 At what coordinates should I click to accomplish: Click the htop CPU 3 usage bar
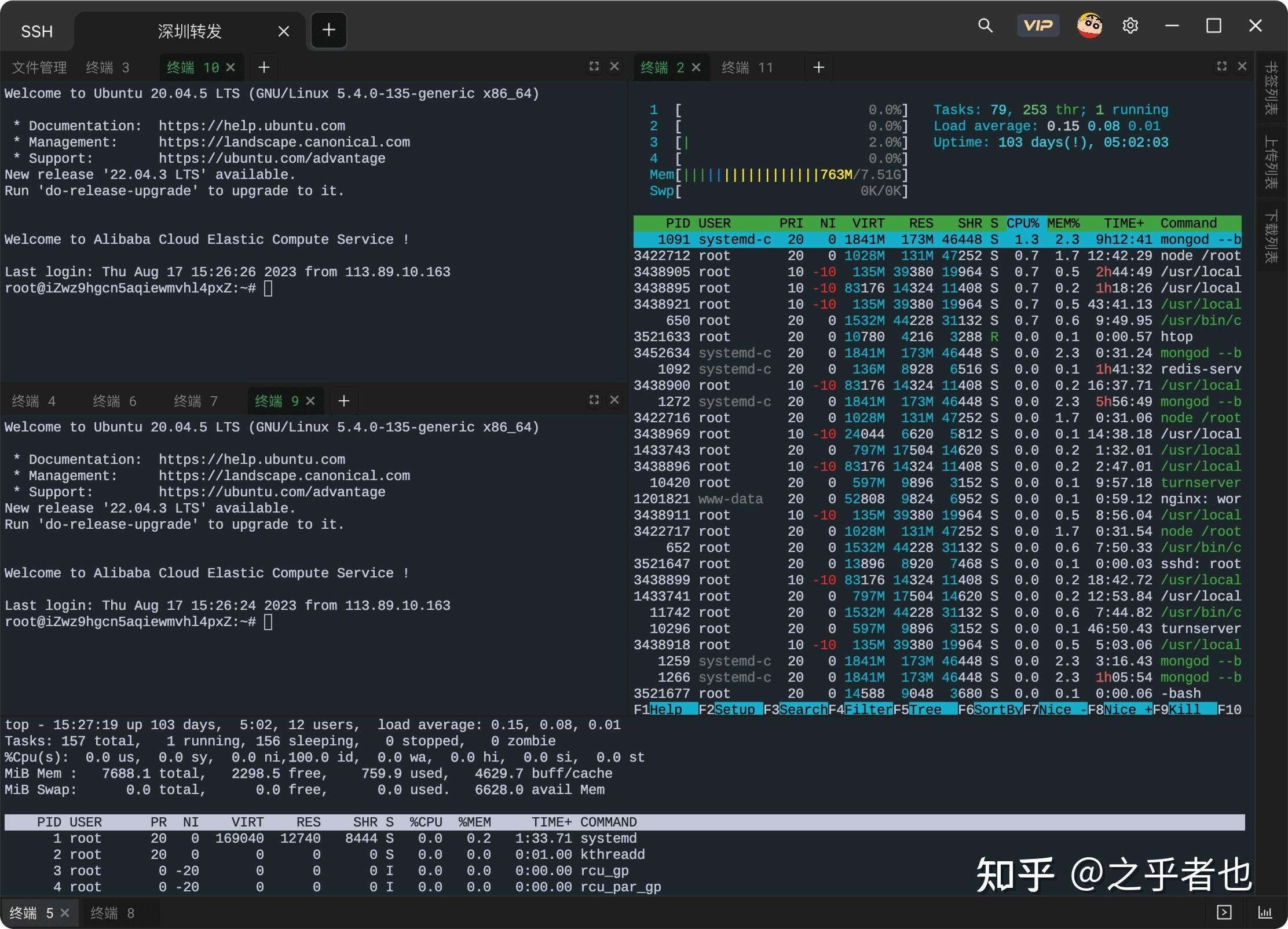(778, 142)
